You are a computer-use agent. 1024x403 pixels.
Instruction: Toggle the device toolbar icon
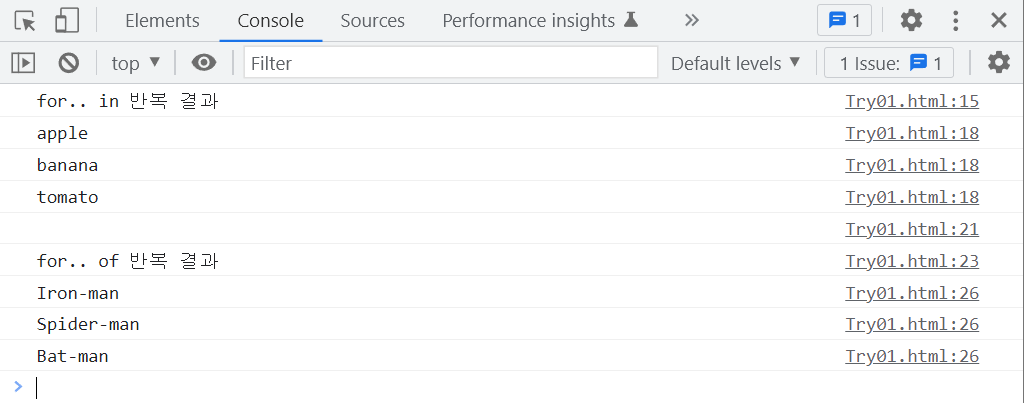tap(67, 21)
